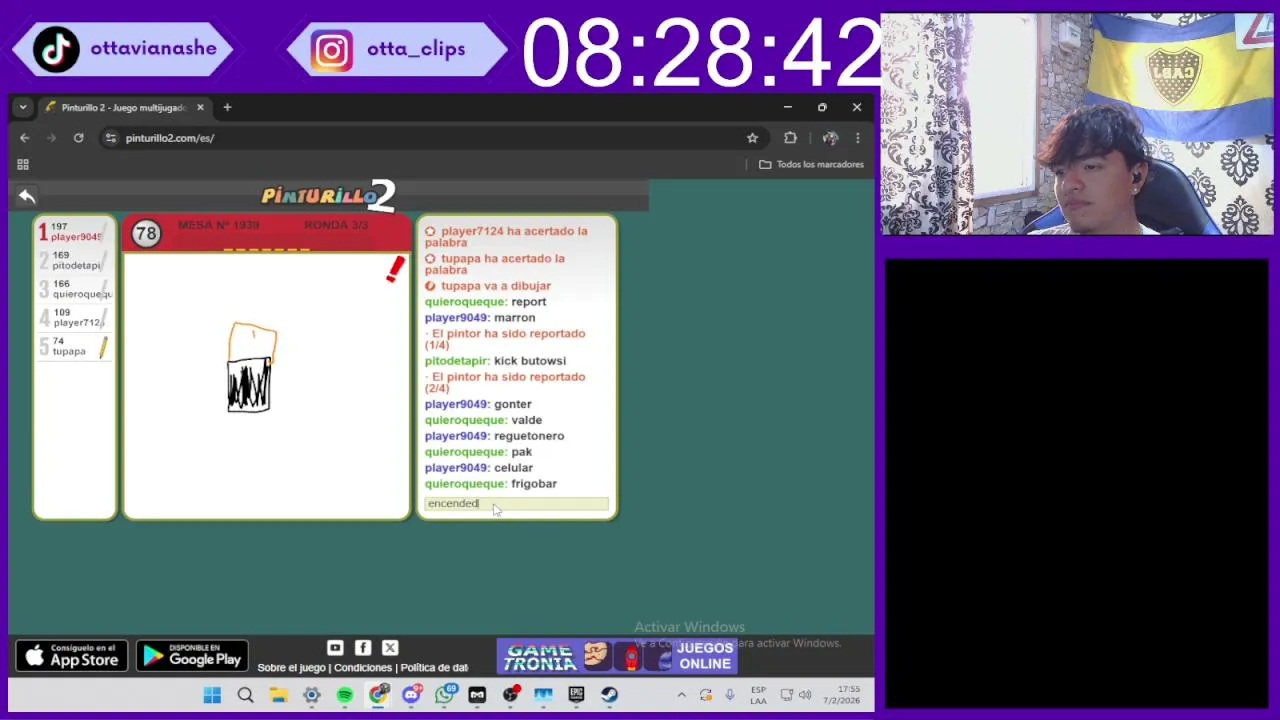This screenshot has width=1280, height=720.
Task: Click the Gametronia Juegos Online banner
Action: click(x=617, y=657)
